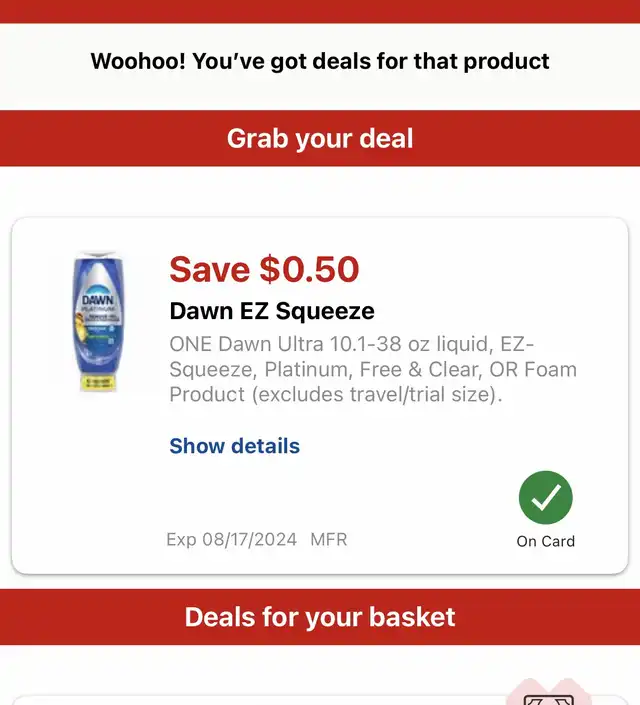Tap the red bar at the top
Viewport: 640px width, 705px height.
coord(320,11)
